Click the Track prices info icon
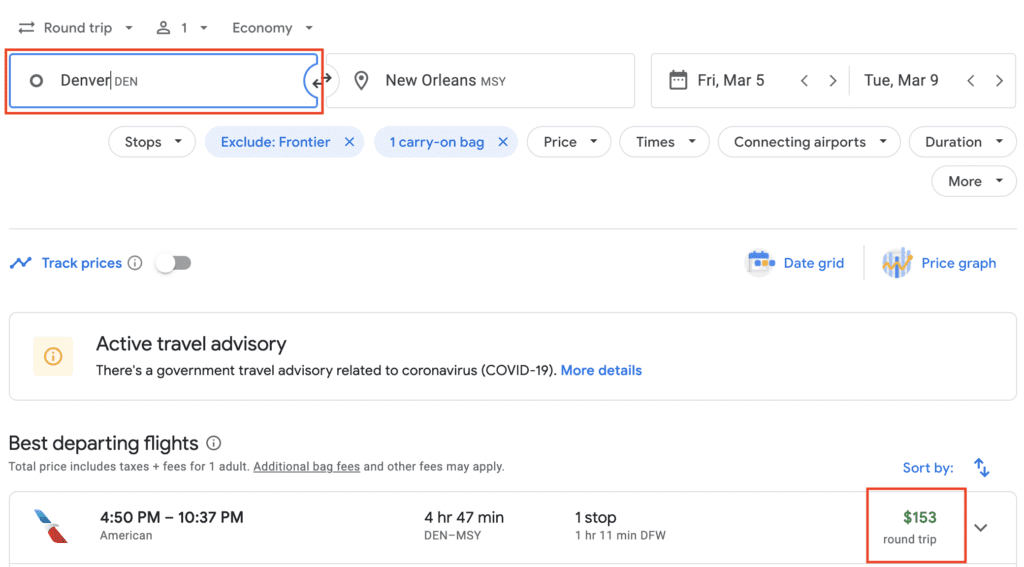Viewport: 1024px width, 567px height. click(135, 263)
